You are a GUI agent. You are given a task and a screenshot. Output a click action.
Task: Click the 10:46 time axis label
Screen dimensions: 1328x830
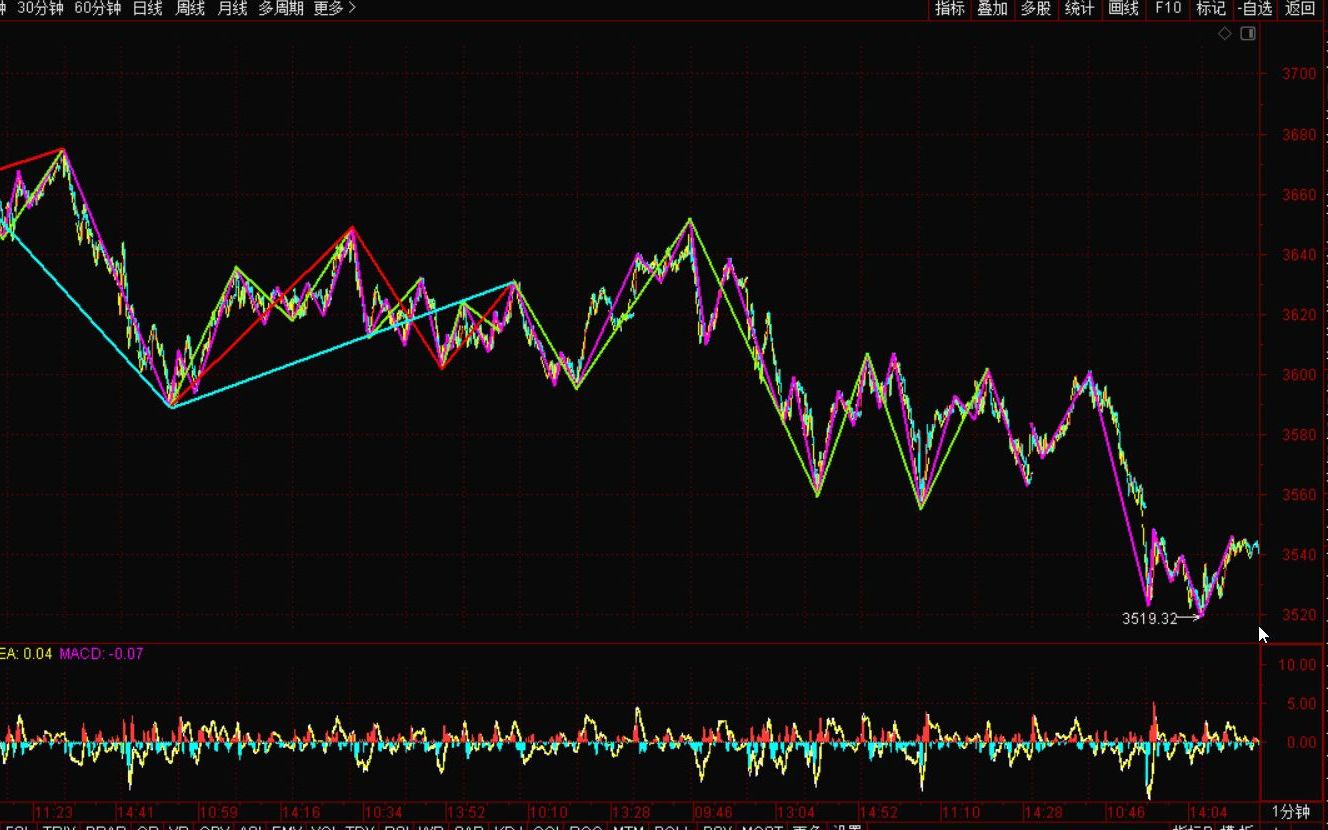click(1125, 812)
